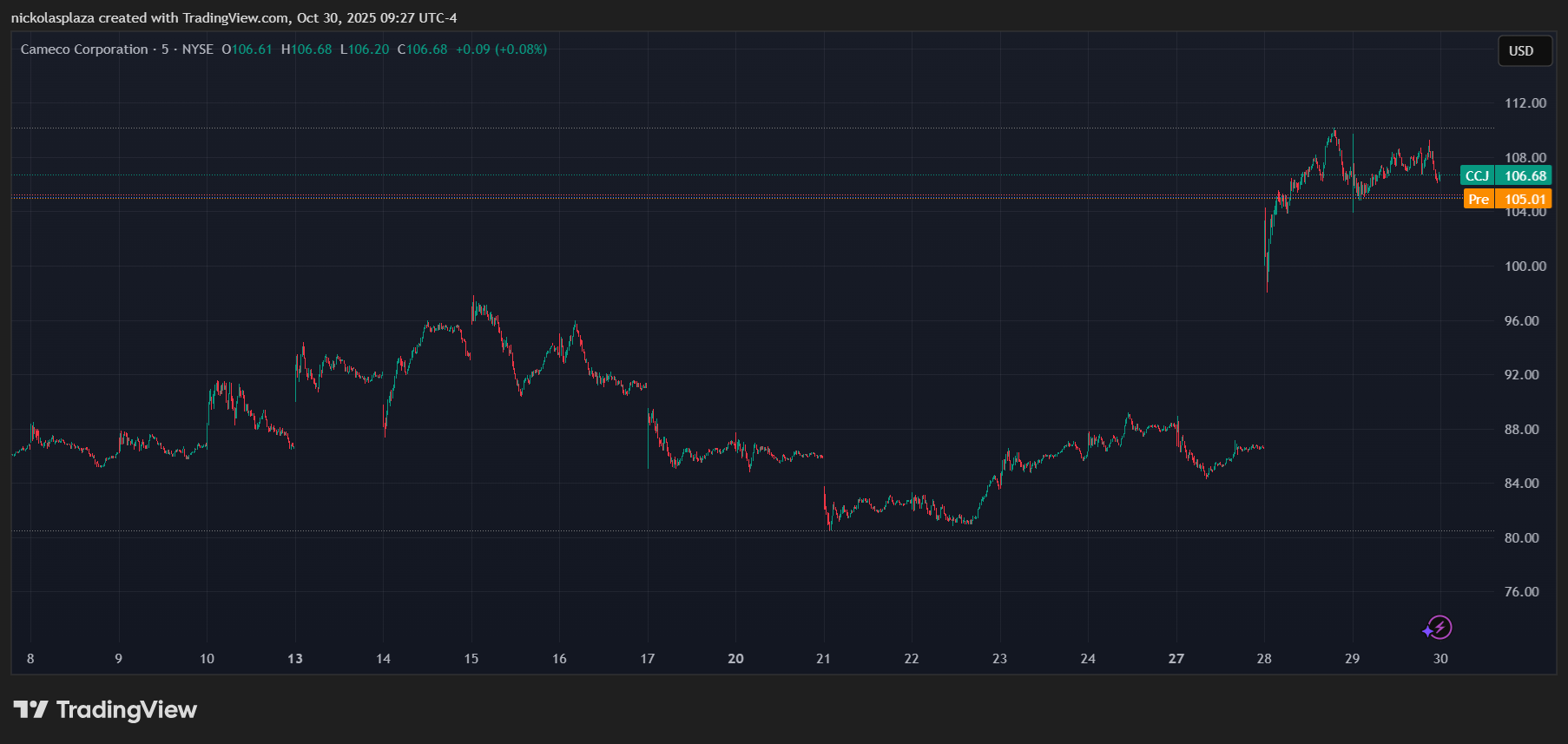Screen dimensions: 1568x744
Task: Click the 13 date label on time axis
Action: 295,659
